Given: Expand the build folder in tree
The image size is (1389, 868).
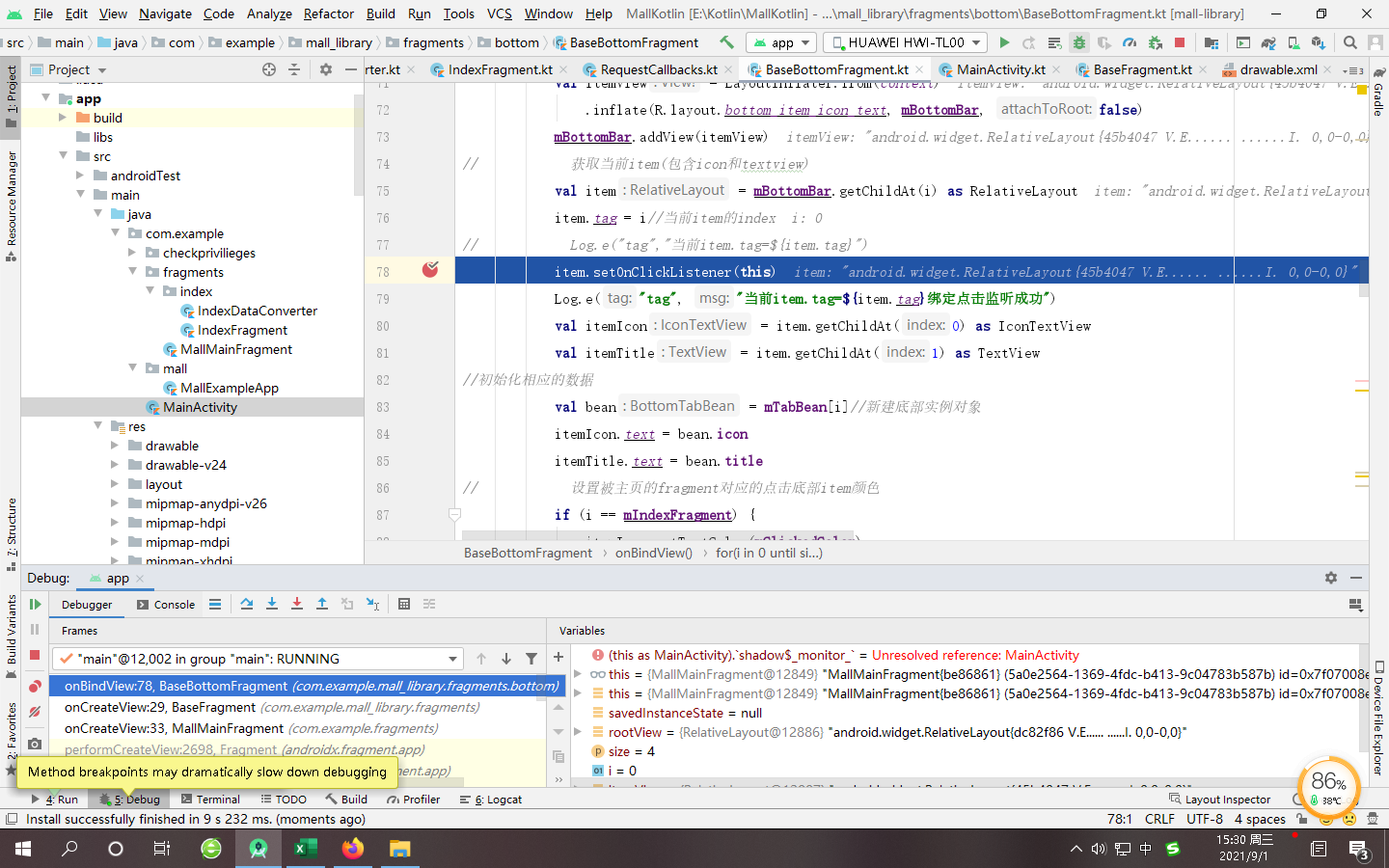Looking at the screenshot, I should pyautogui.click(x=63, y=118).
